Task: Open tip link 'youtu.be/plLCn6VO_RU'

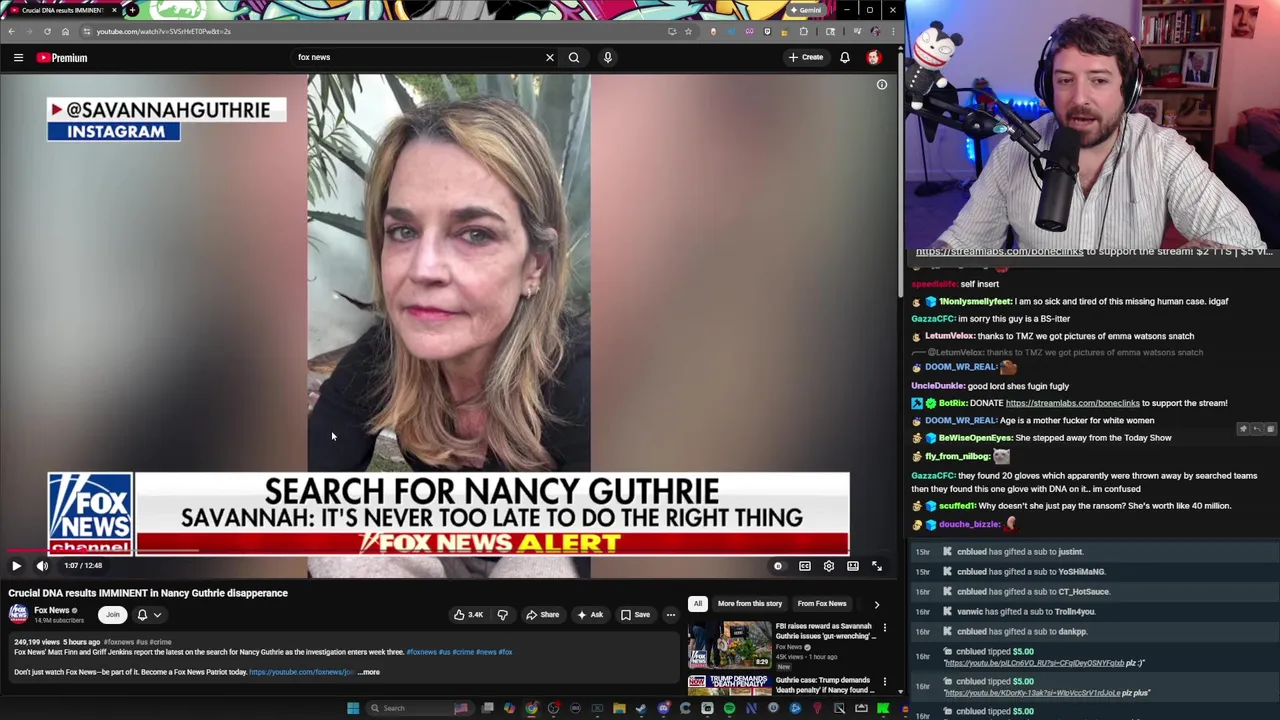Action: point(1034,663)
